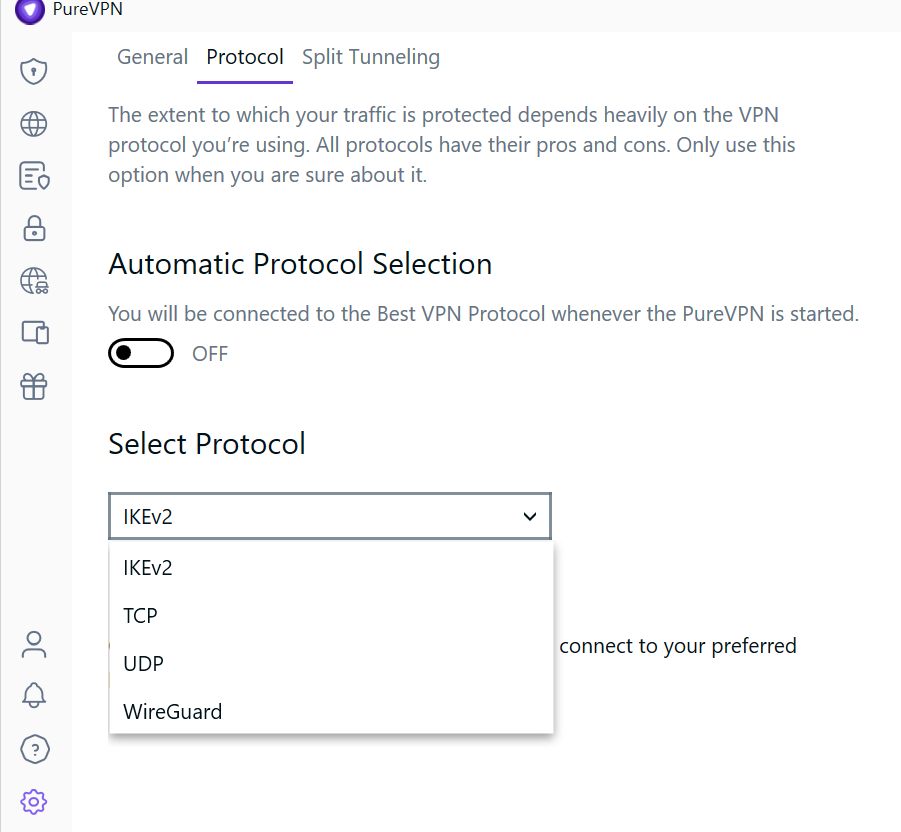Select UDP in the protocol list
The width and height of the screenshot is (901, 832).
tap(143, 664)
